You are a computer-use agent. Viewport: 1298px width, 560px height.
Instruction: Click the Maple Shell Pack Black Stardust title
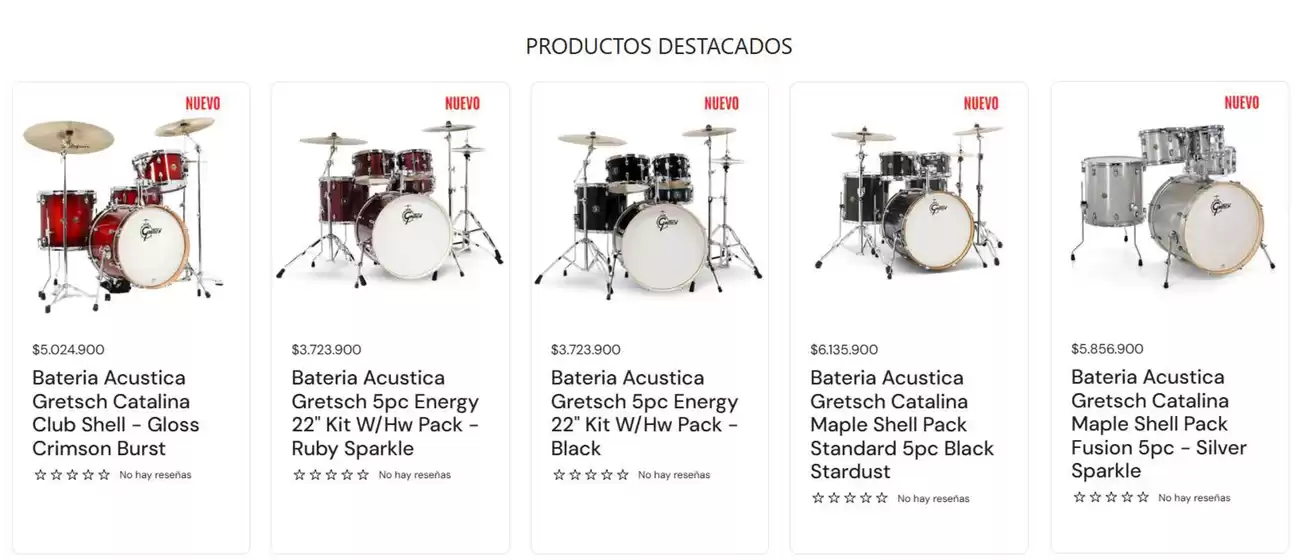[x=902, y=424]
